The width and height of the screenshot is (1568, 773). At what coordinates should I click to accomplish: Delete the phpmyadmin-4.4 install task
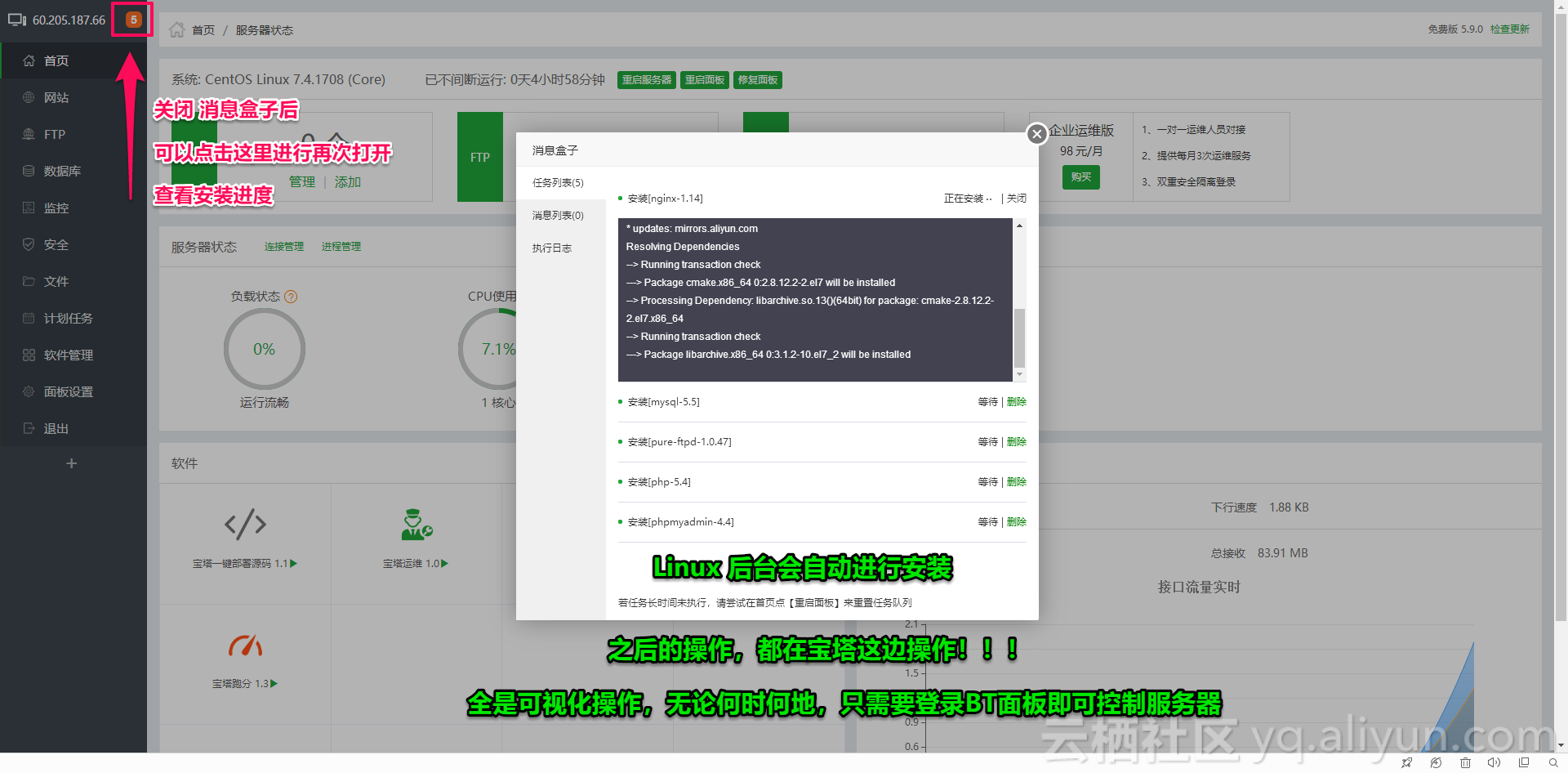[1017, 522]
